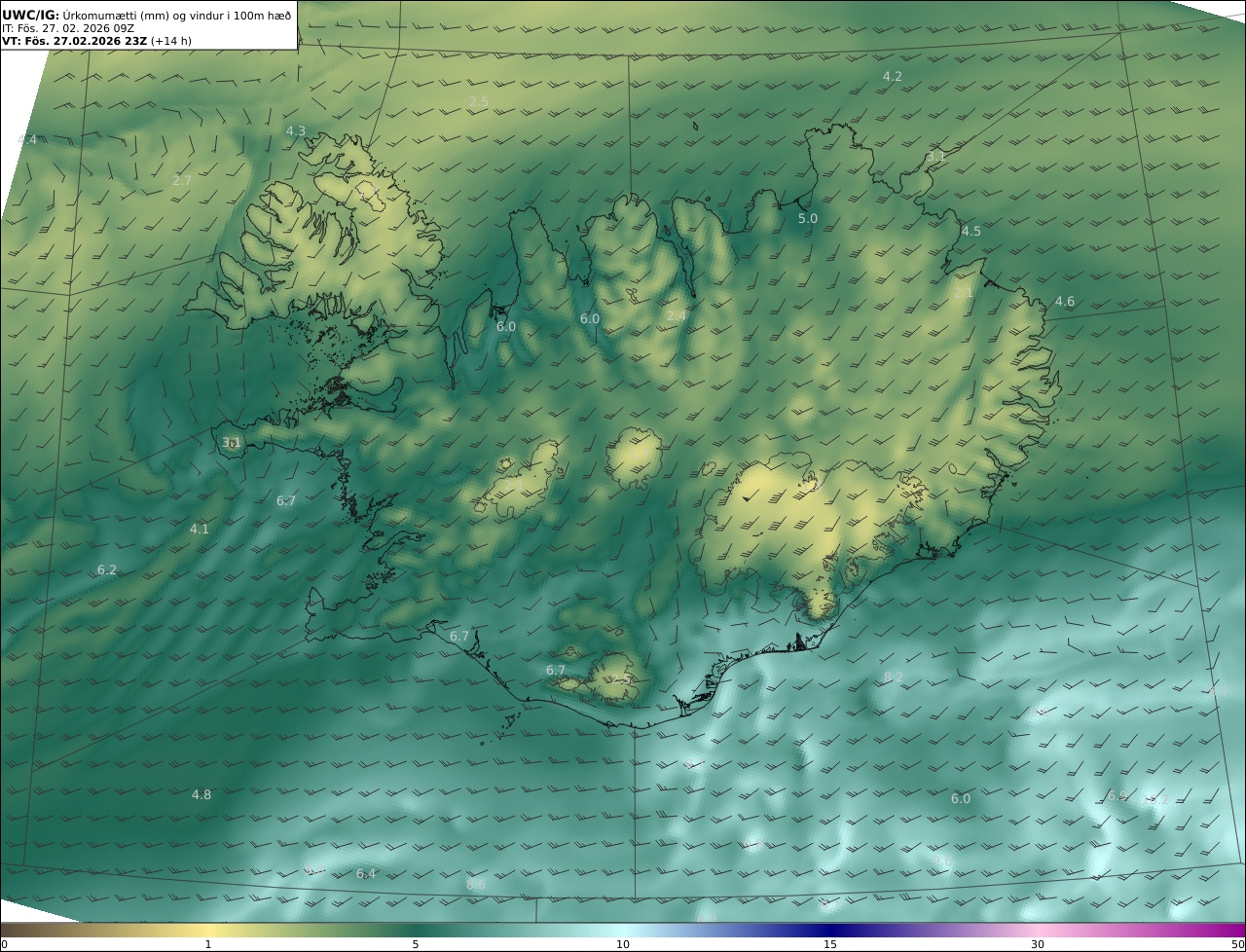Click the map title "Úrkomumætti (mm) og vindur i 100m hæð"

tap(177, 15)
